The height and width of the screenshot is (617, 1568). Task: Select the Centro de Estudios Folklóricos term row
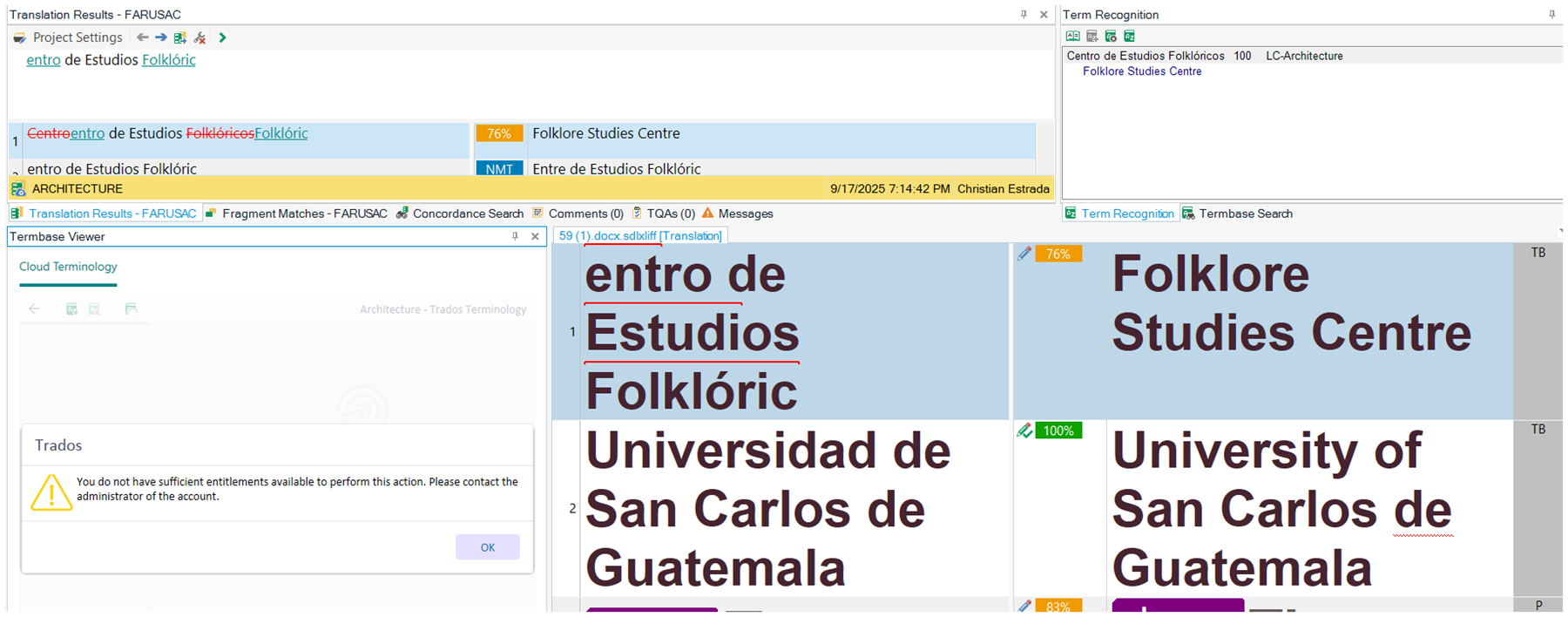click(x=1313, y=56)
